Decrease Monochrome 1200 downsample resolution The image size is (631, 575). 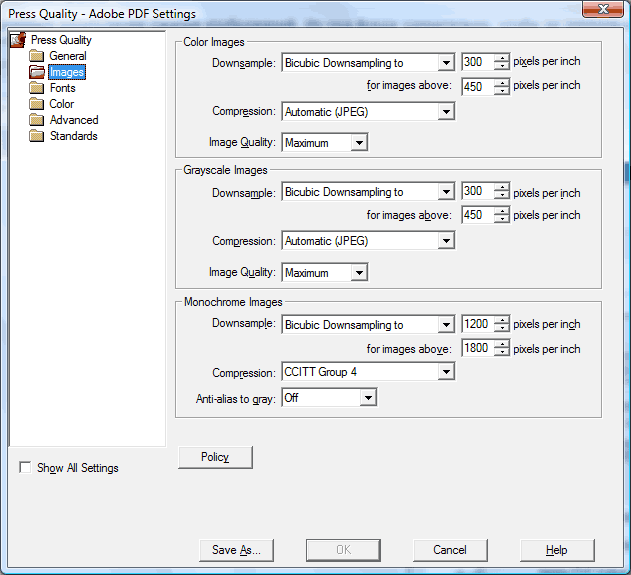(502, 328)
